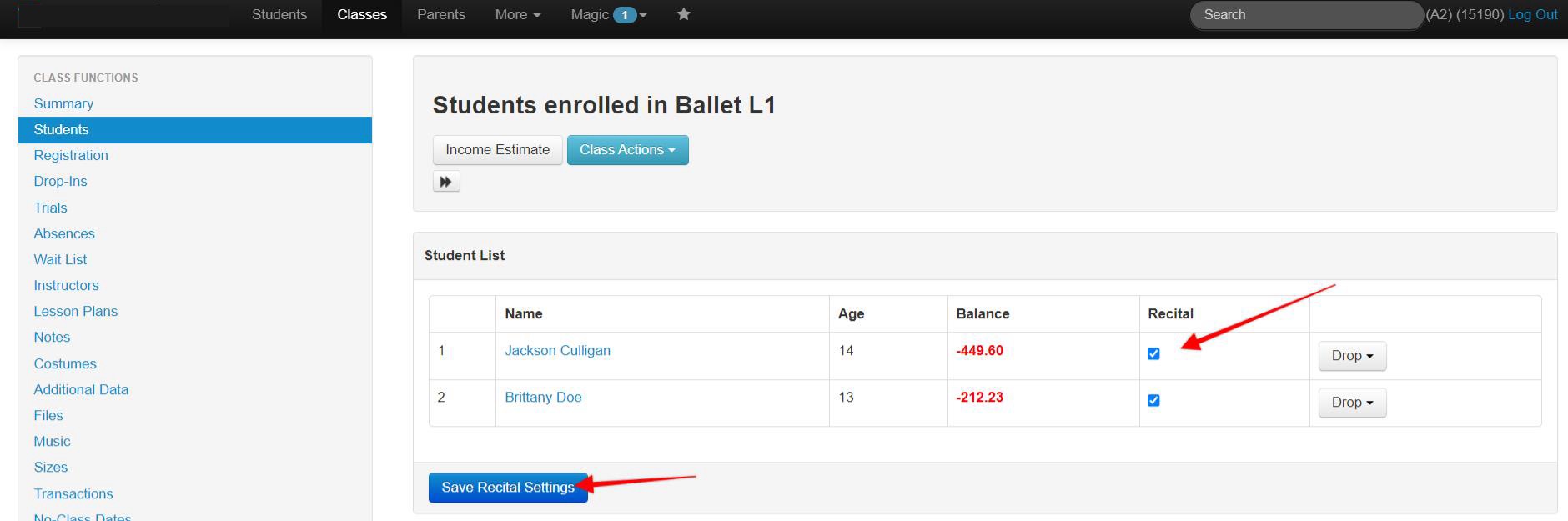
Task: Toggle Recital checkbox for Brittany Doe
Action: pos(1153,400)
